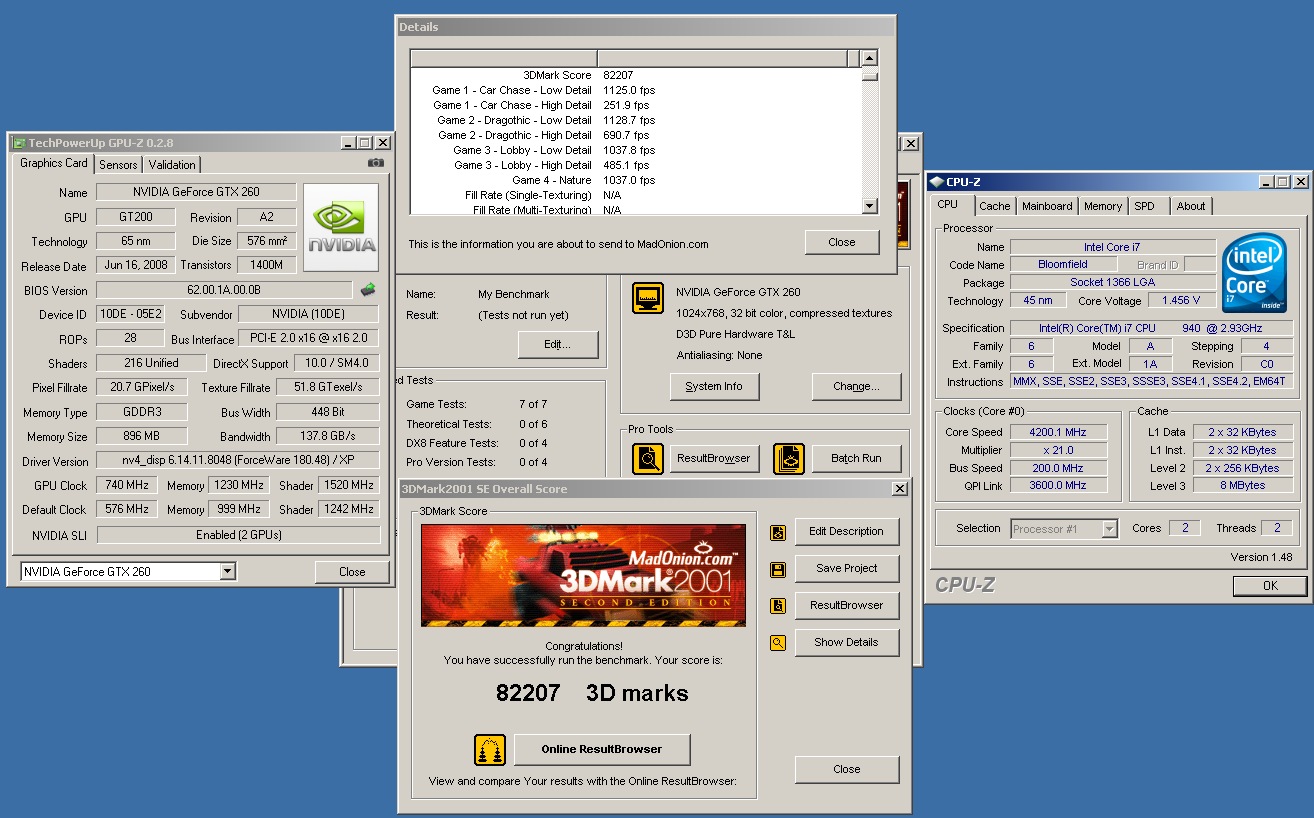The image size is (1314, 818).
Task: Click the Online ResultBrowser icon
Action: 490,750
